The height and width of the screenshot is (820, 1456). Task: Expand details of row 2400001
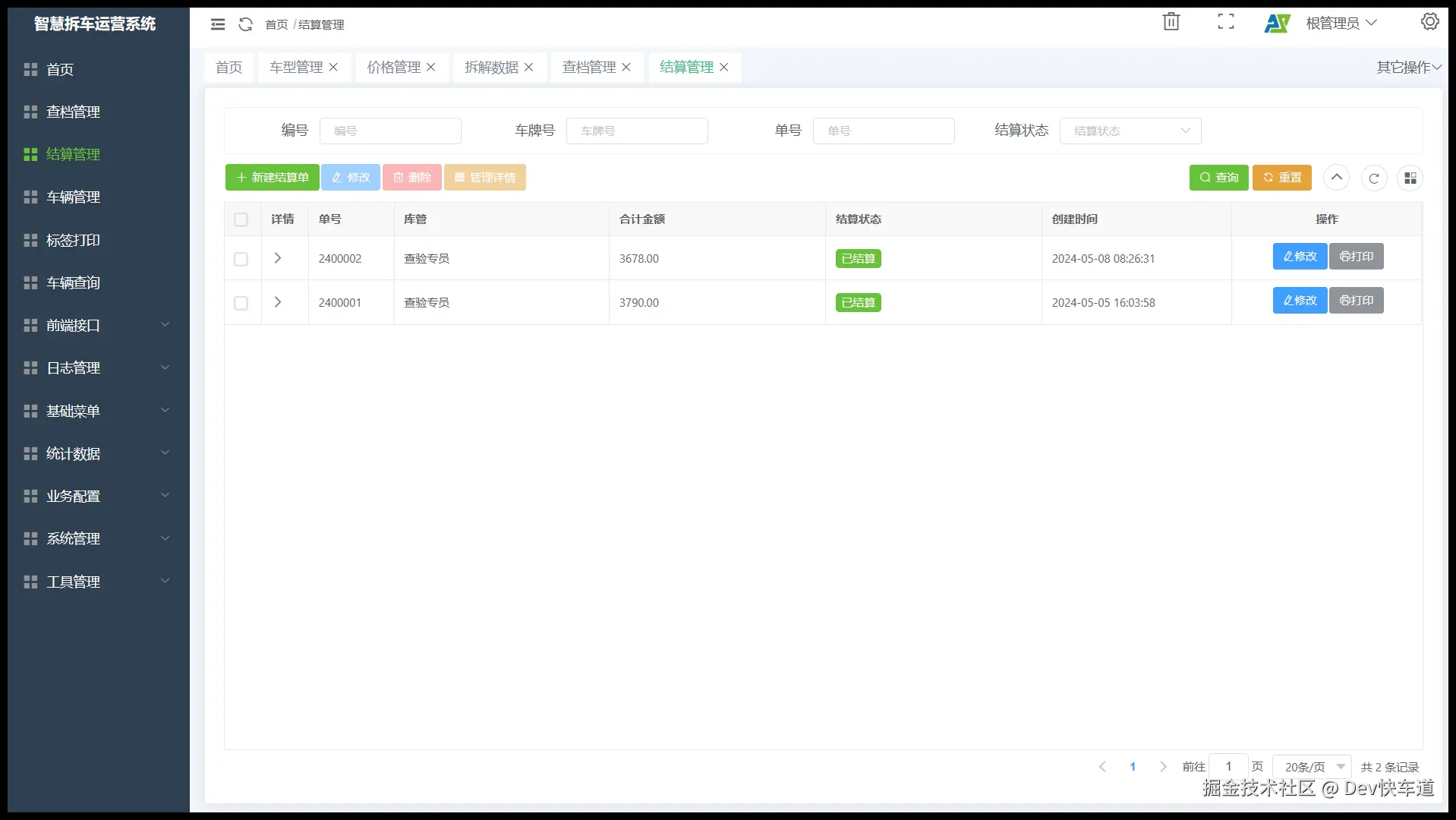[278, 302]
